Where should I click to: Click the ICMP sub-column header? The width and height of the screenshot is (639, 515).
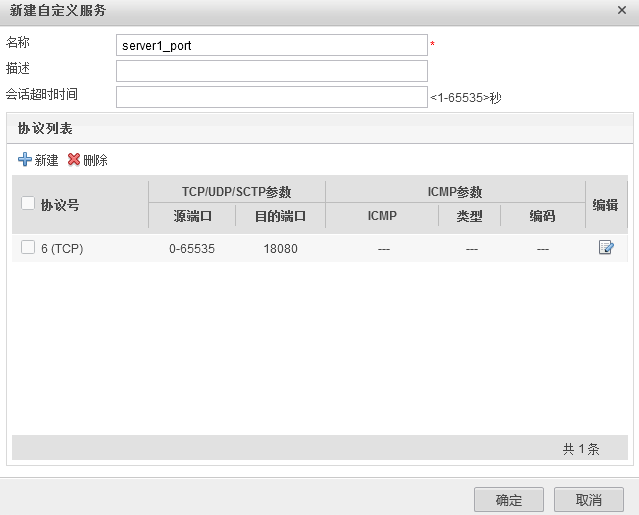pos(382,217)
